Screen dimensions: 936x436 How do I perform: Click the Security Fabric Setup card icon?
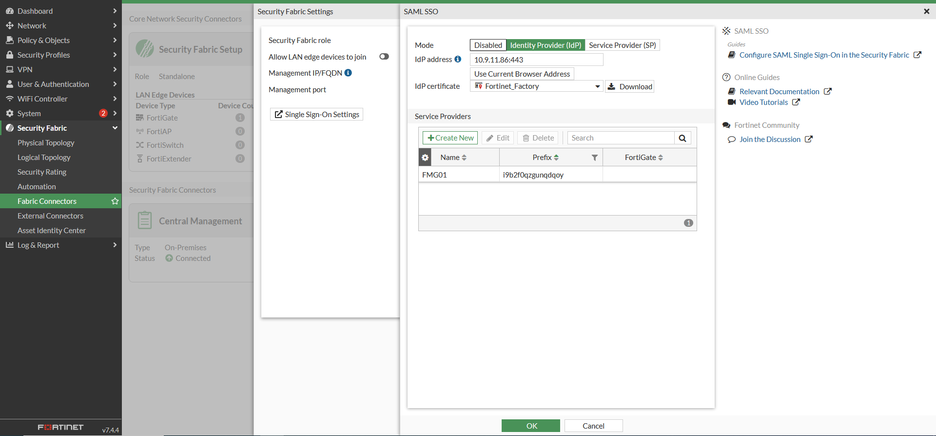pos(144,49)
